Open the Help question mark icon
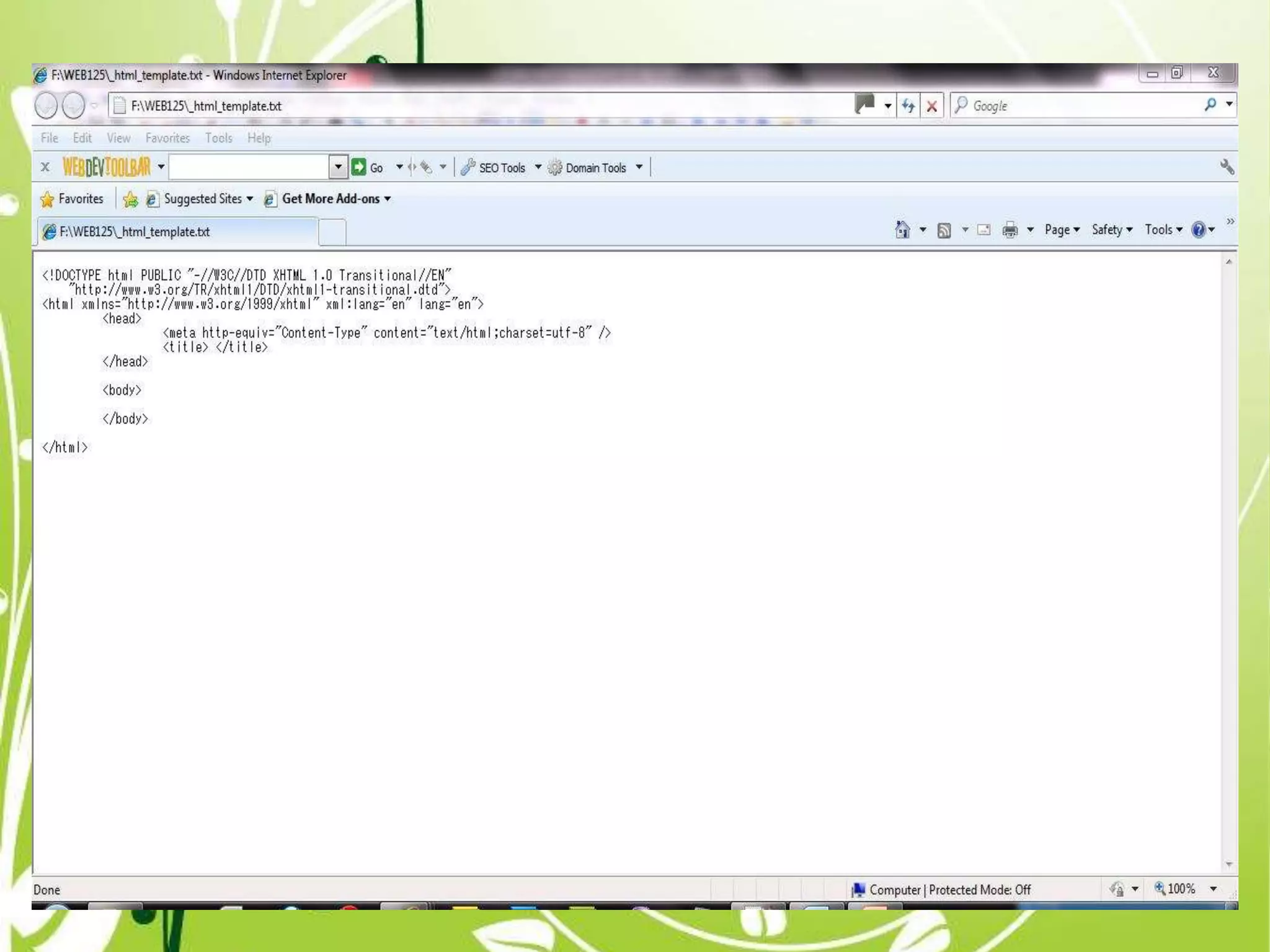Image resolution: width=1270 pixels, height=952 pixels. 1198,230
